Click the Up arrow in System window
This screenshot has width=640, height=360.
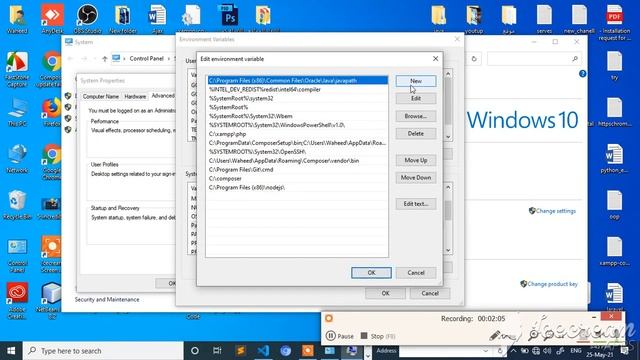coord(104,59)
